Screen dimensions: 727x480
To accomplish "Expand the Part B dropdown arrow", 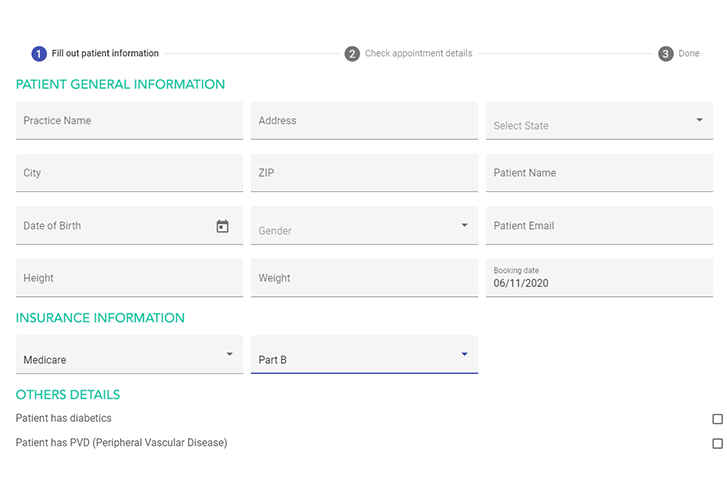I will point(464,354).
